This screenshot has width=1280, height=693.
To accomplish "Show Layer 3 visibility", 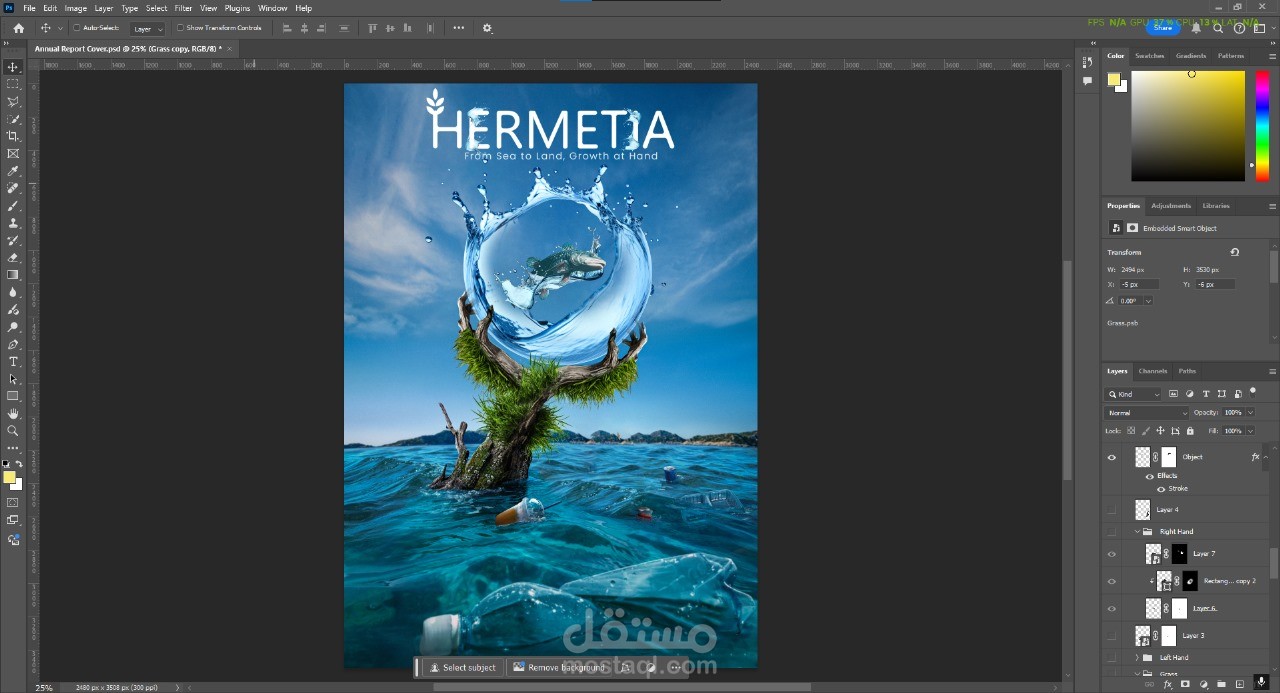I will (x=1111, y=635).
